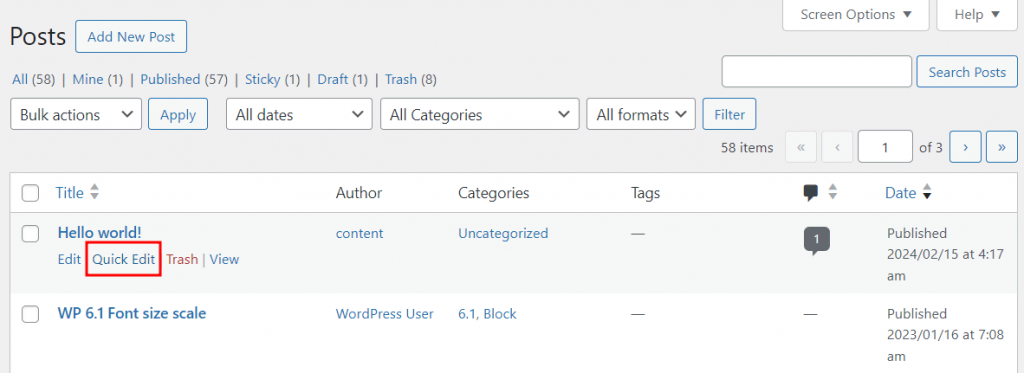This screenshot has height=373, width=1024.
Task: Filter posts by Mine (1)
Action: coord(97,80)
